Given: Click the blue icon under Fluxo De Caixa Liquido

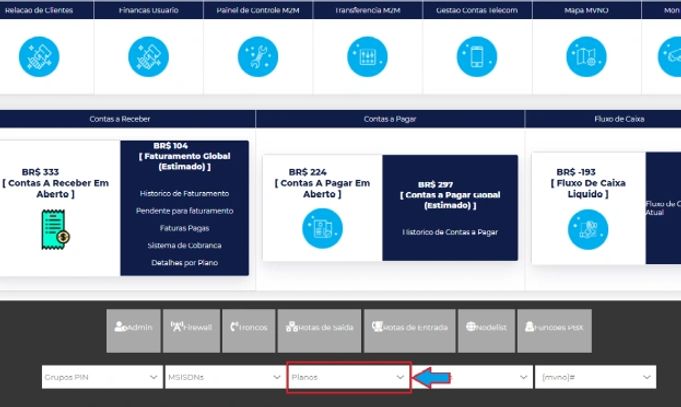Looking at the screenshot, I should (x=588, y=230).
